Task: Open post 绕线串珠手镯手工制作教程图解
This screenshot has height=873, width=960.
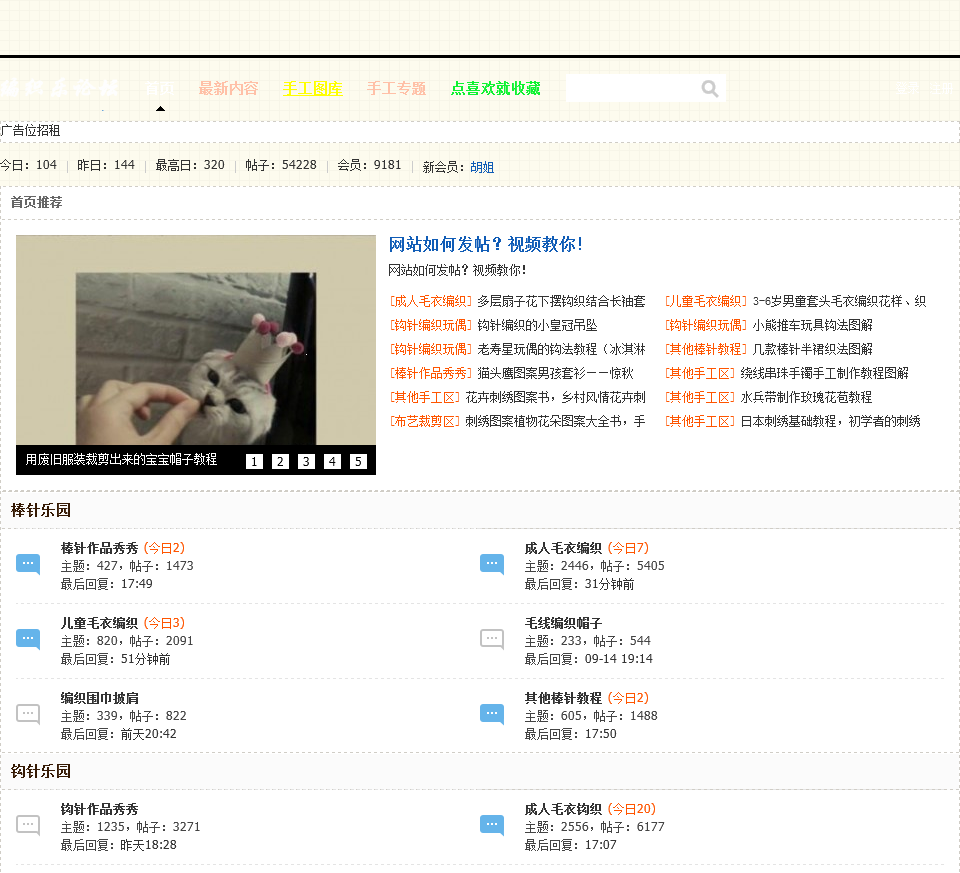Action: click(x=824, y=373)
